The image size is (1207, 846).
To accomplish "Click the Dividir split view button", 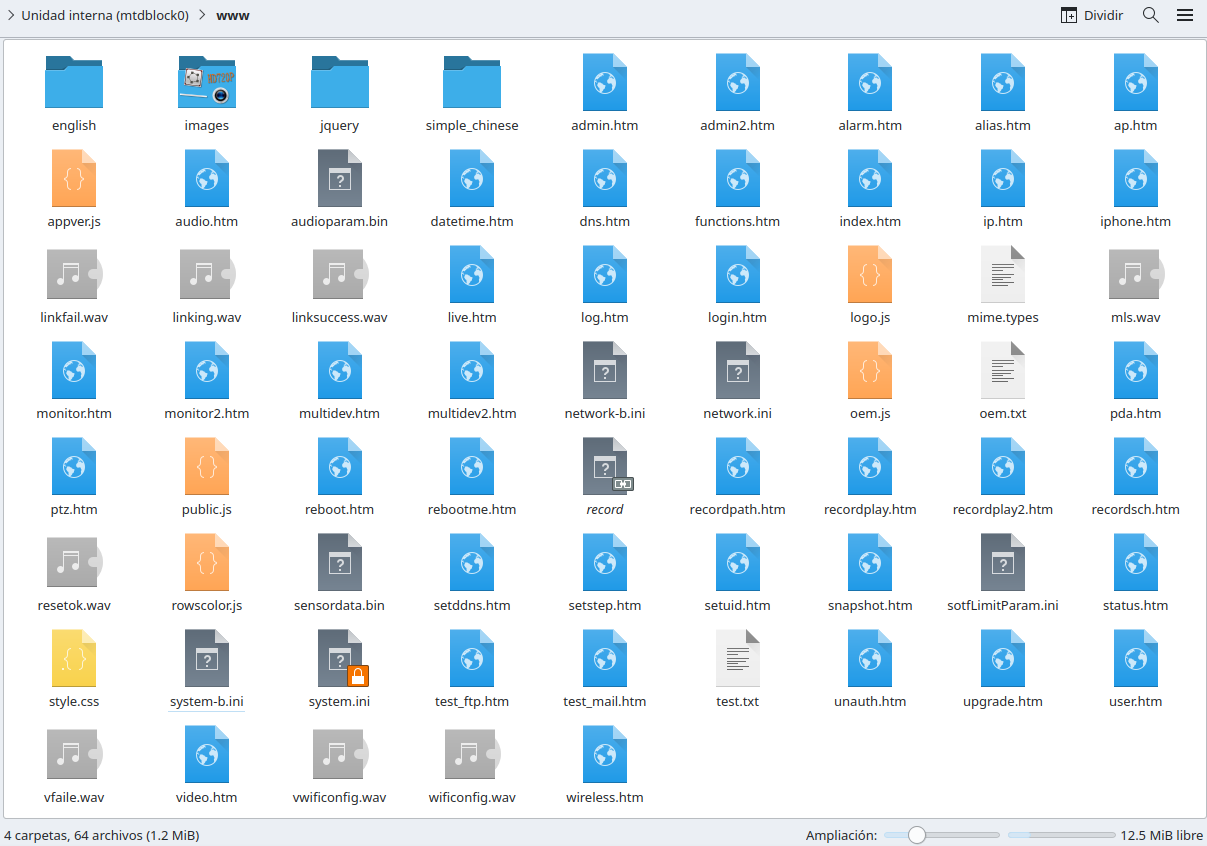I will 1092,15.
